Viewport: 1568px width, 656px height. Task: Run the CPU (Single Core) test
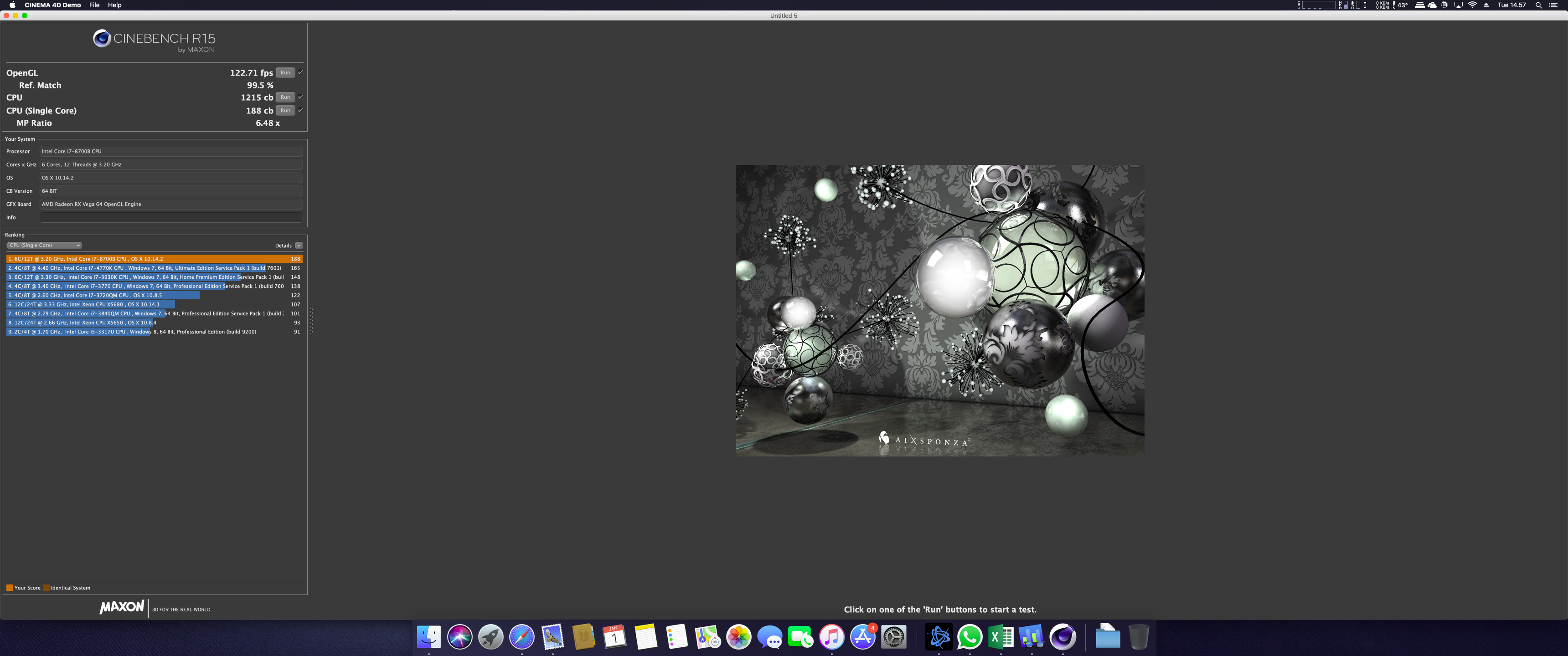click(x=285, y=110)
